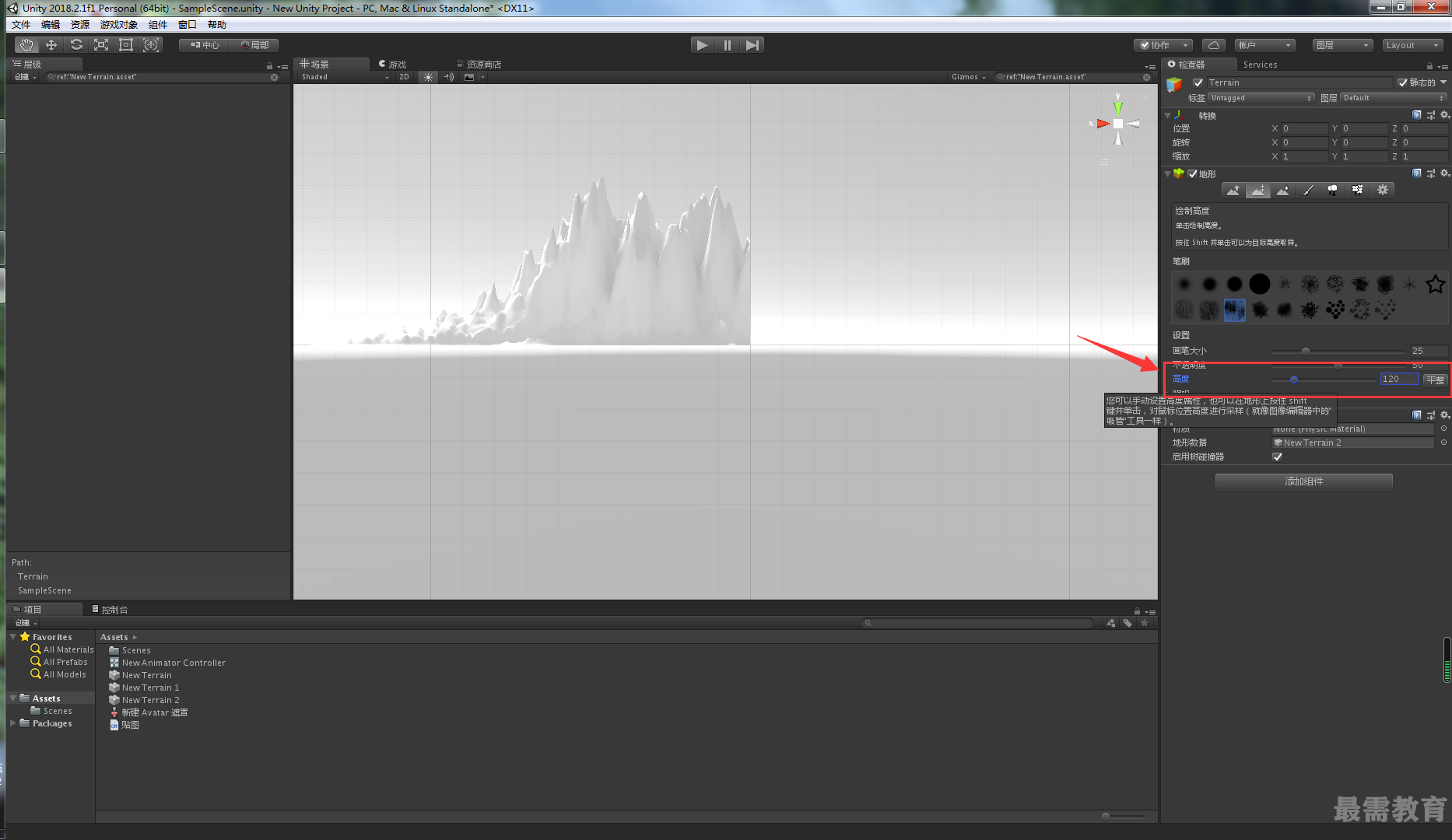
Task: Collapse the Favorites tree
Action: (x=12, y=637)
